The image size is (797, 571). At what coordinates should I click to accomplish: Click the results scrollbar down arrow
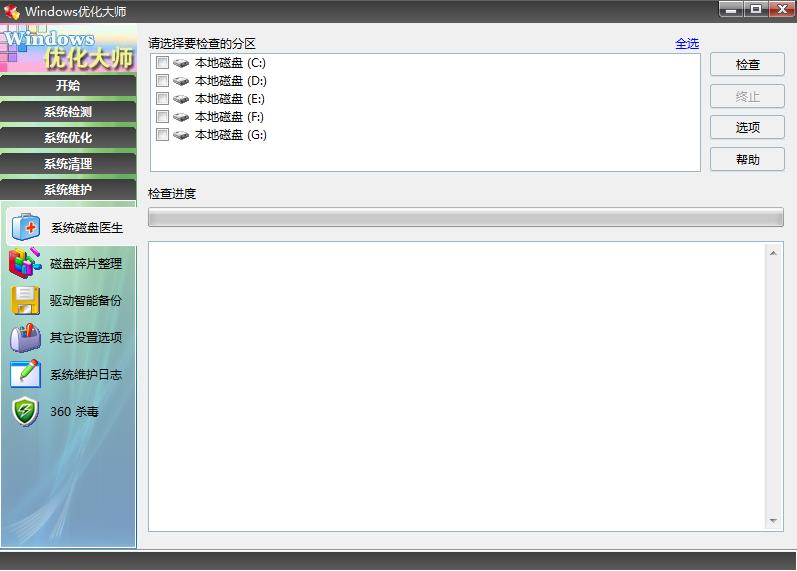(x=773, y=521)
